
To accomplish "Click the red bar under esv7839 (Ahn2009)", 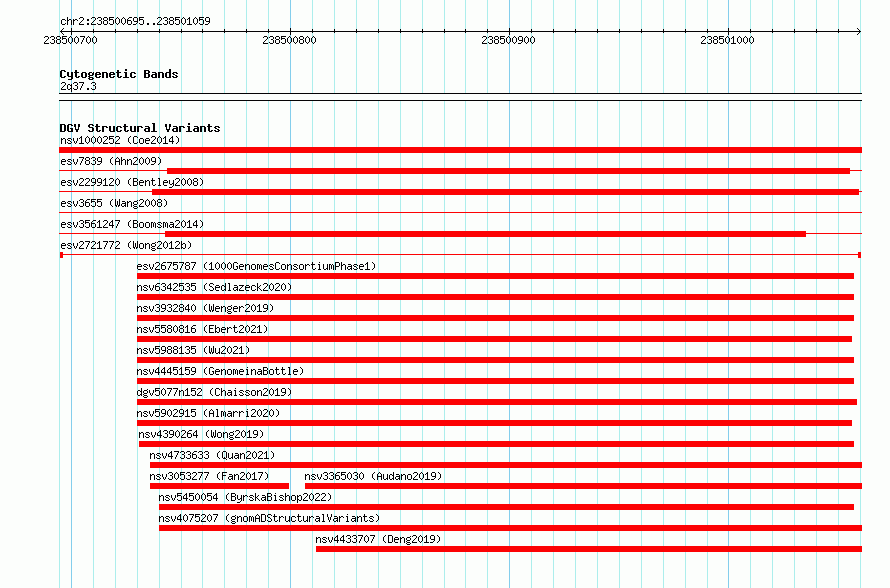I will pos(508,171).
